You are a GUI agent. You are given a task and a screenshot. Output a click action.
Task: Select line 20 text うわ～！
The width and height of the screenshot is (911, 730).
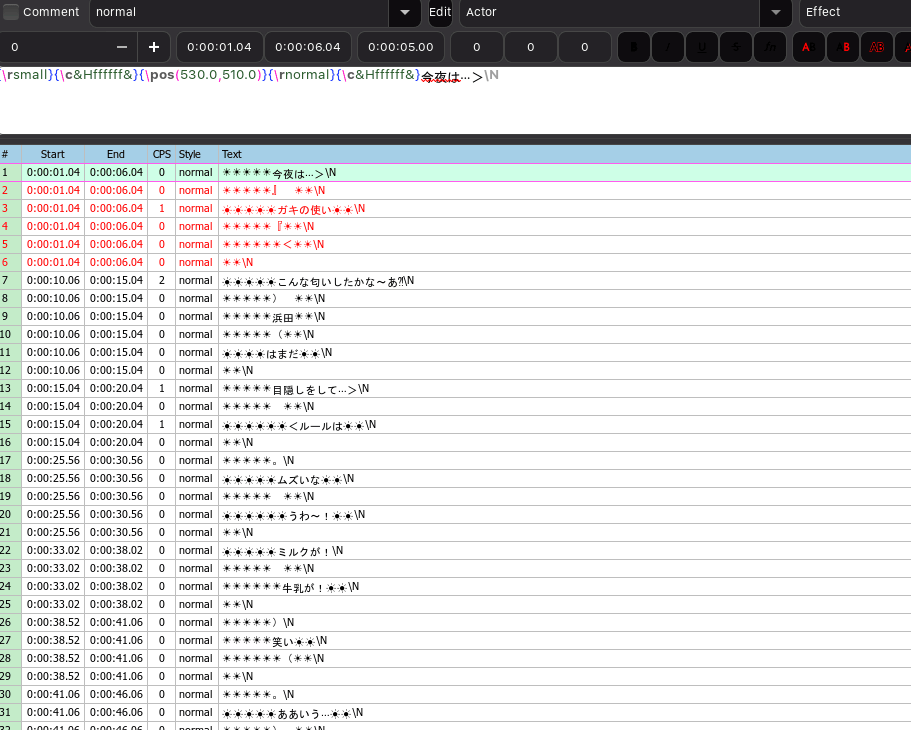[x=310, y=516]
